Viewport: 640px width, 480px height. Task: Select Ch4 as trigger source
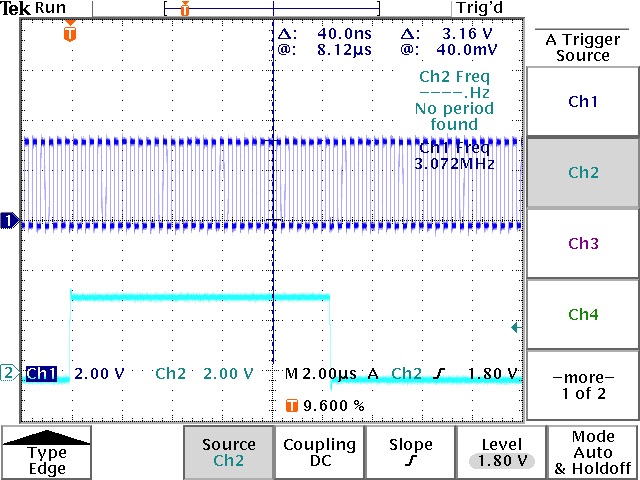click(x=583, y=314)
